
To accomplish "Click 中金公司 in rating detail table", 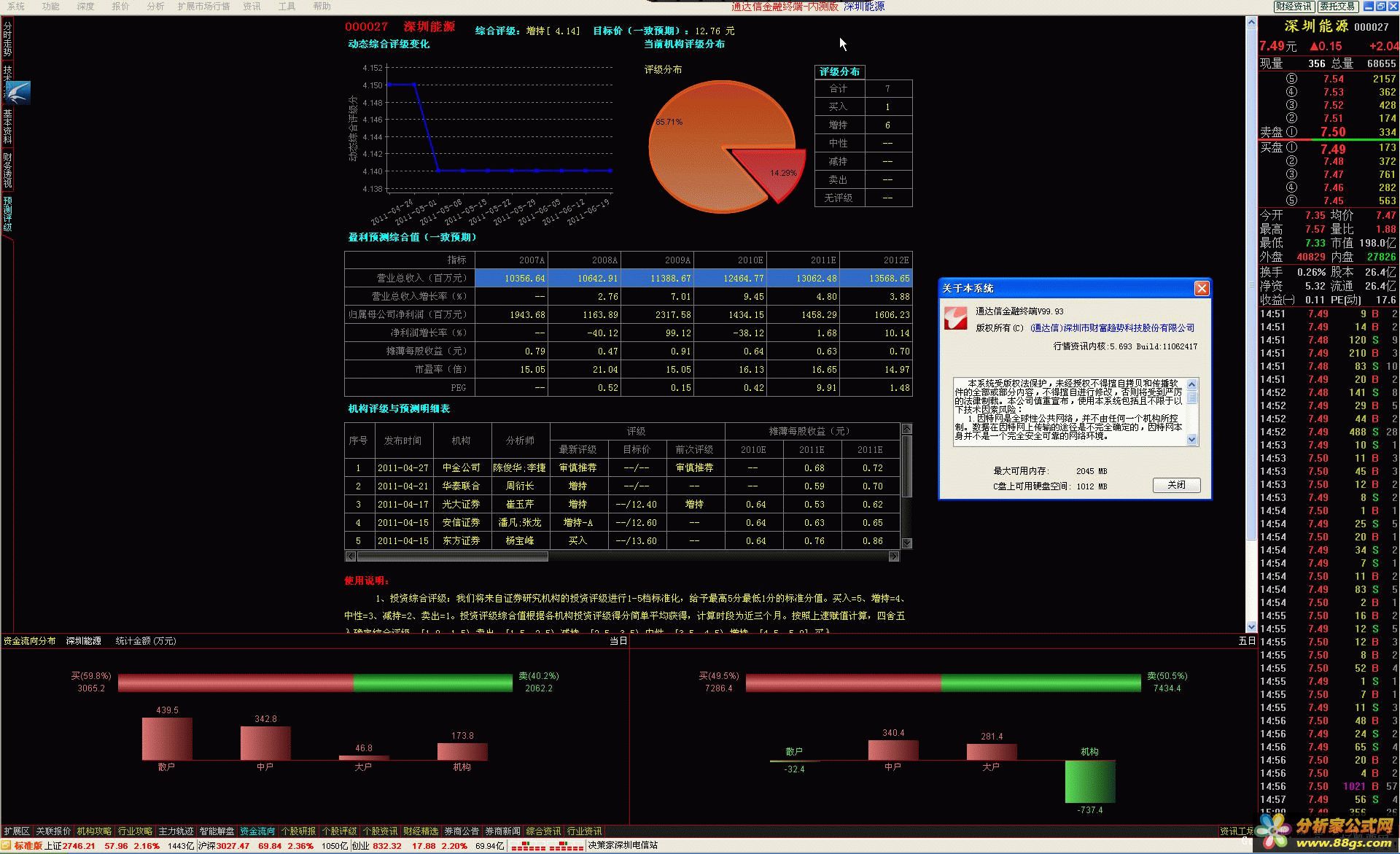I will (x=462, y=467).
